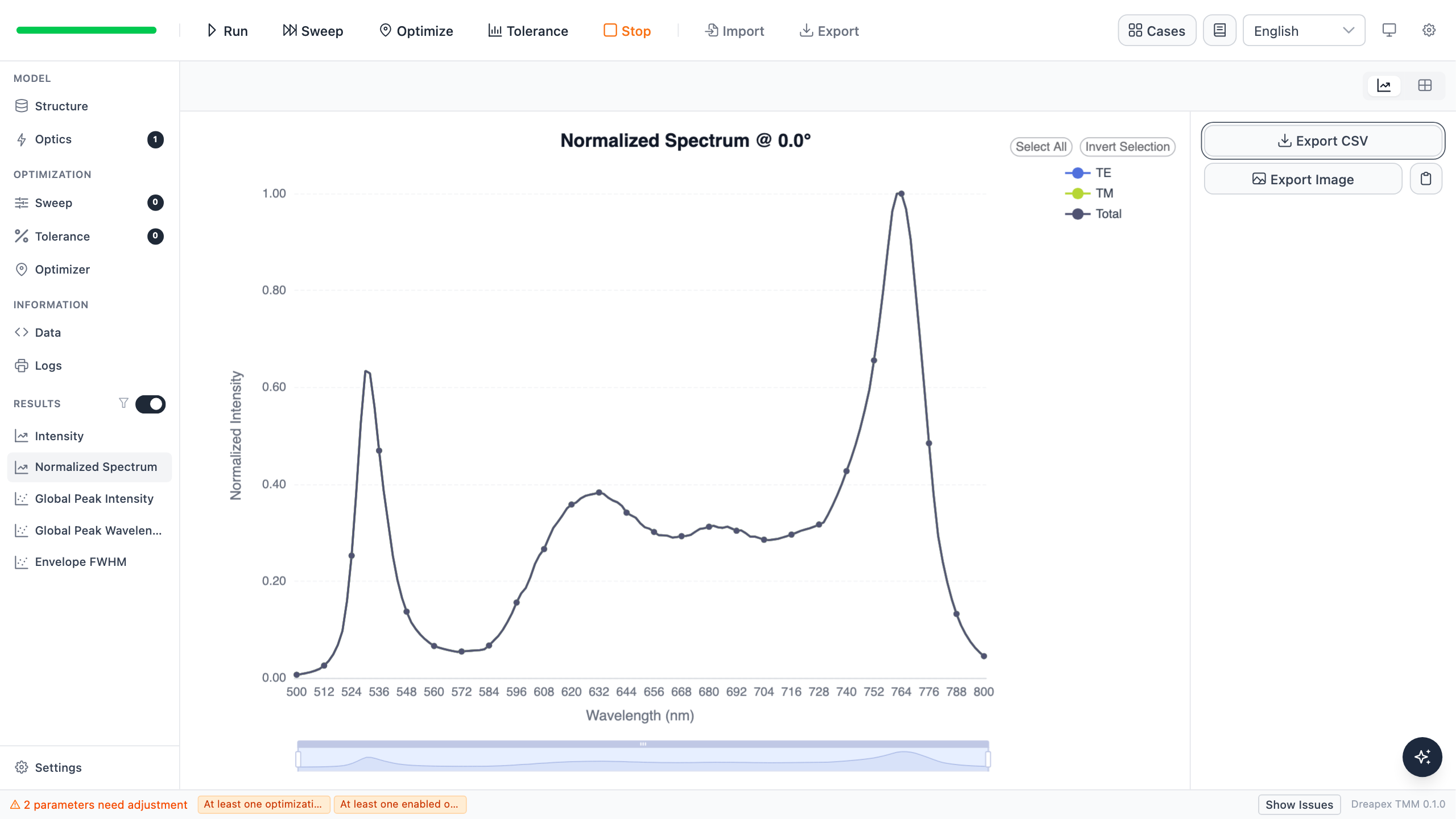Open the Data page
Image resolution: width=1456 pixels, height=819 pixels.
(x=89, y=333)
